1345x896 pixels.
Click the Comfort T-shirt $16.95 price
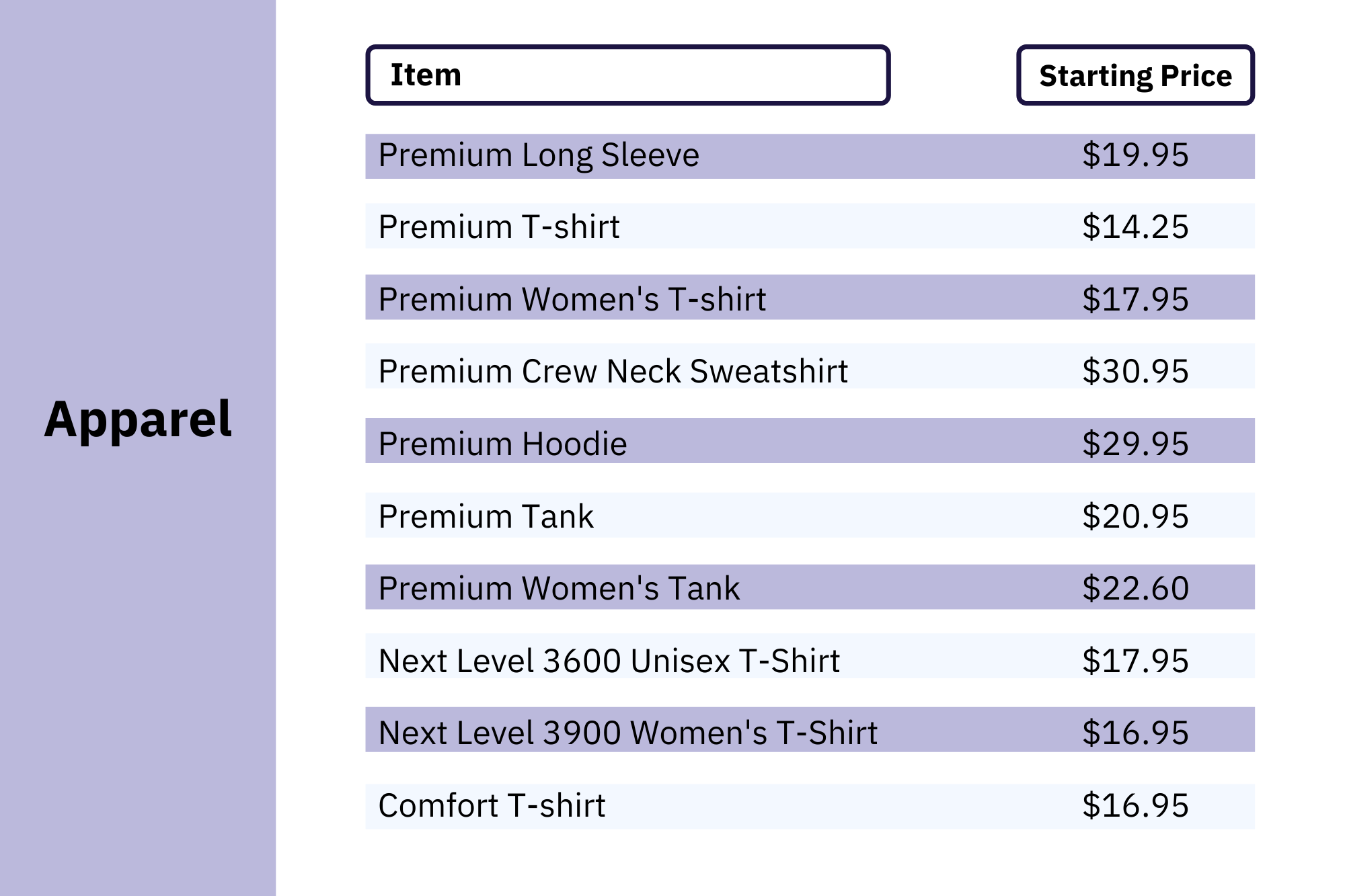[1135, 805]
